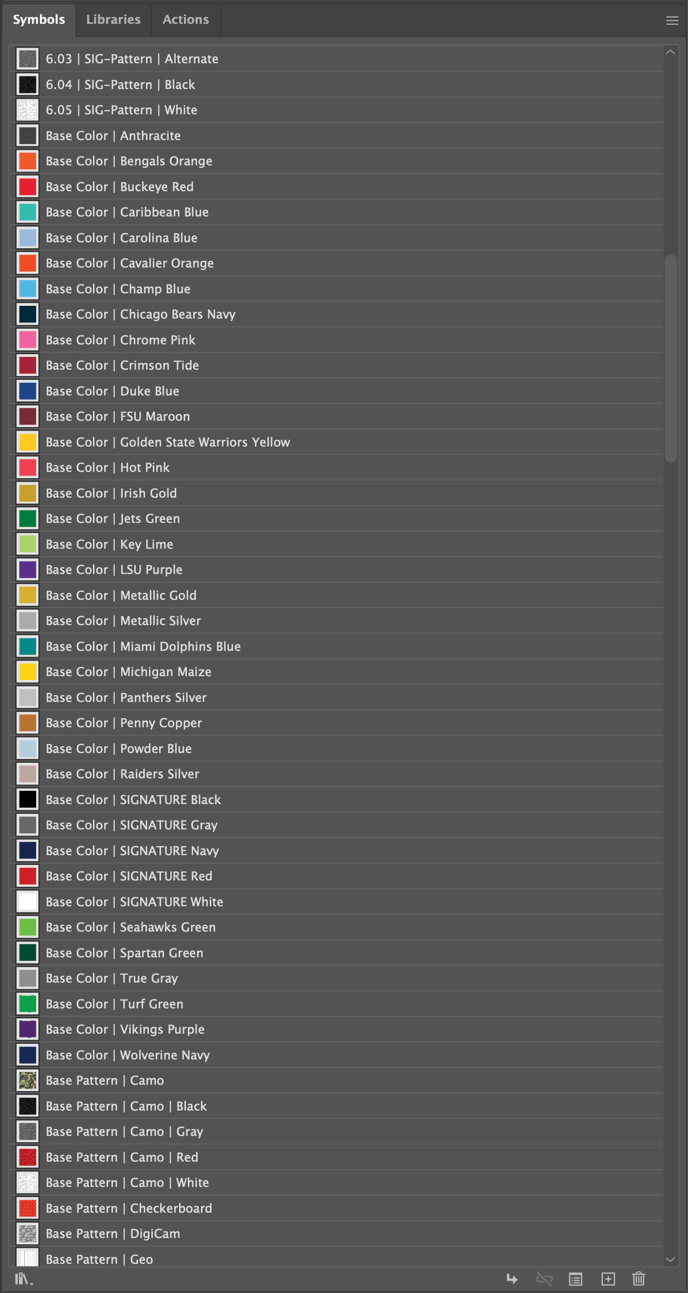Screen dimensions: 688x1293
Task: Click the New Symbol icon
Action: (x=608, y=1279)
